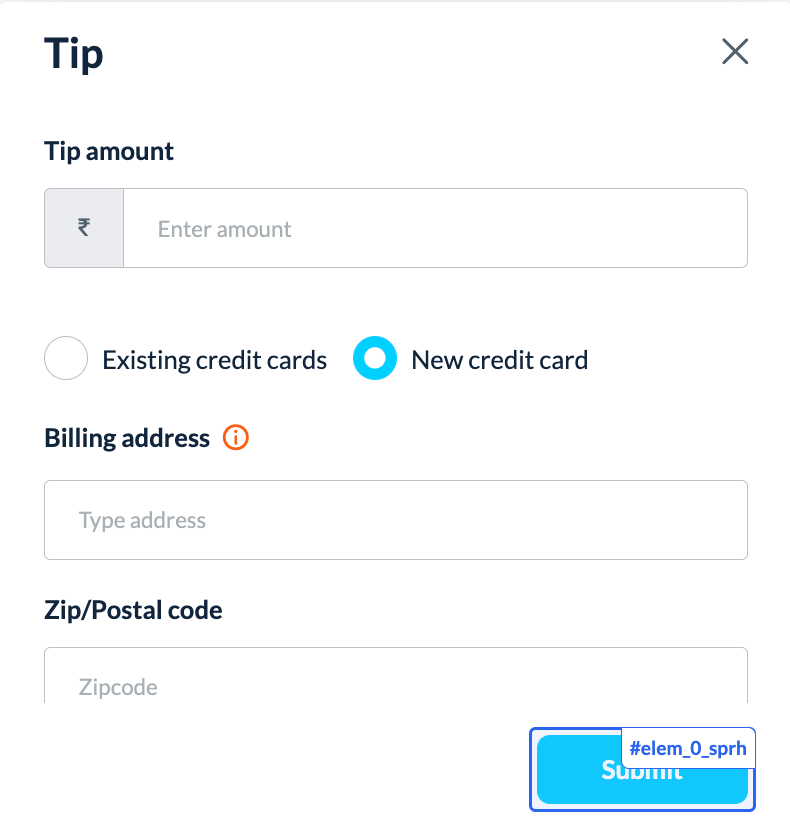This screenshot has width=790, height=838.
Task: Close the Tip dialog with X
Action: coord(735,52)
